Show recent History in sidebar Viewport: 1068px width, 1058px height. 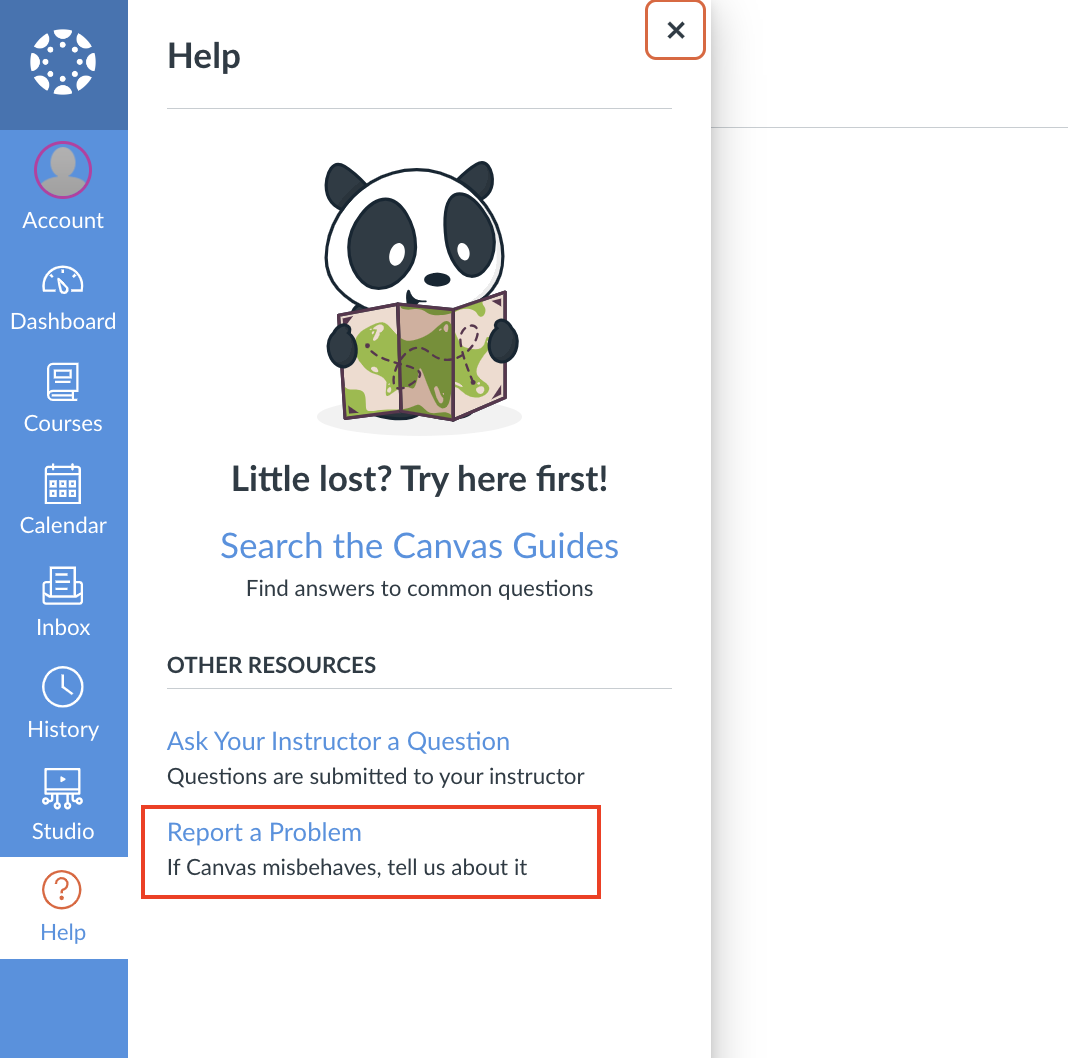click(x=63, y=704)
